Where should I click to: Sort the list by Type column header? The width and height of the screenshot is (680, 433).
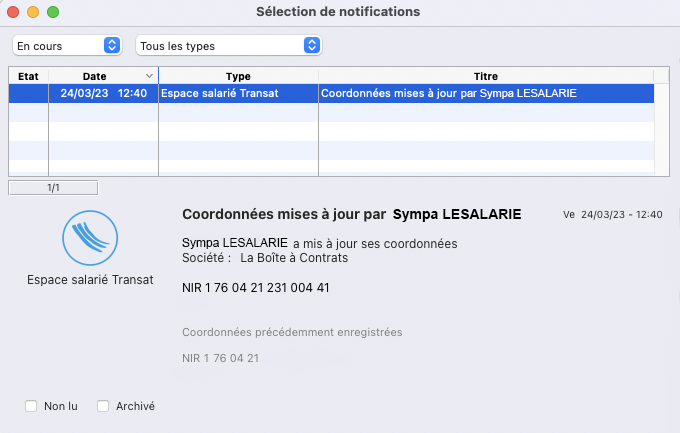[x=238, y=76]
